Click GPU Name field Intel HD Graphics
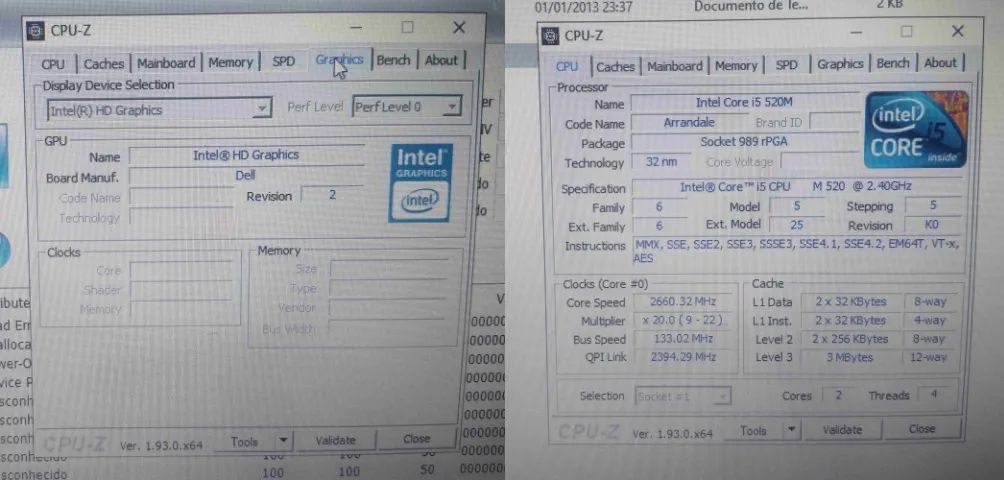Image resolution: width=1004 pixels, height=480 pixels. point(247,155)
